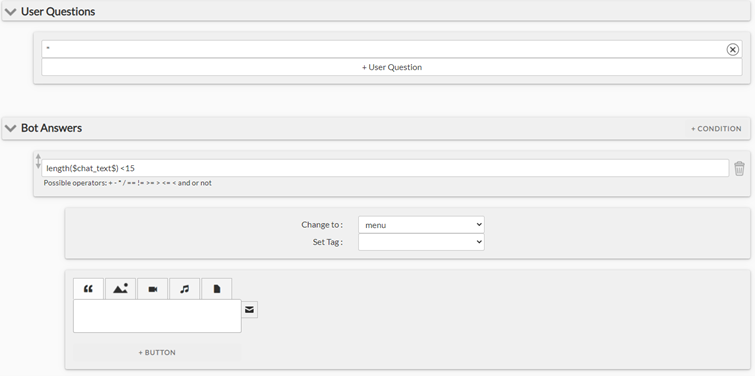755x376 pixels.
Task: Click the Change to label
Action: coord(322,225)
